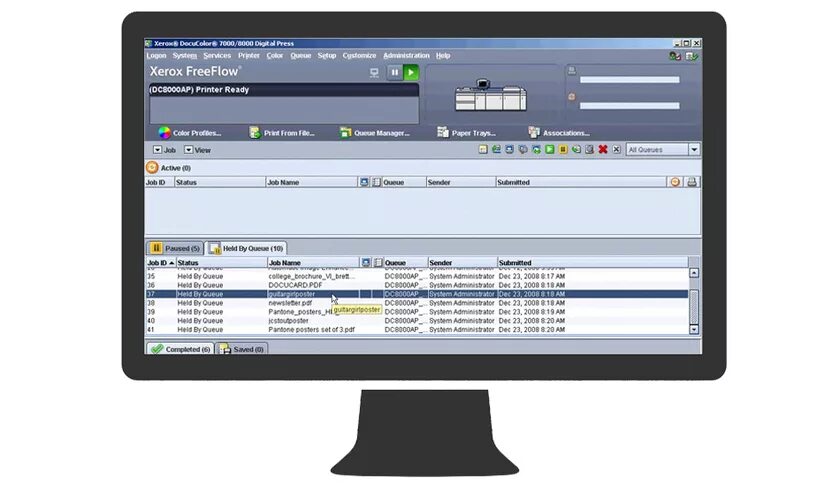Select the jcstoutposter job row
840x486 pixels.
pos(417,320)
